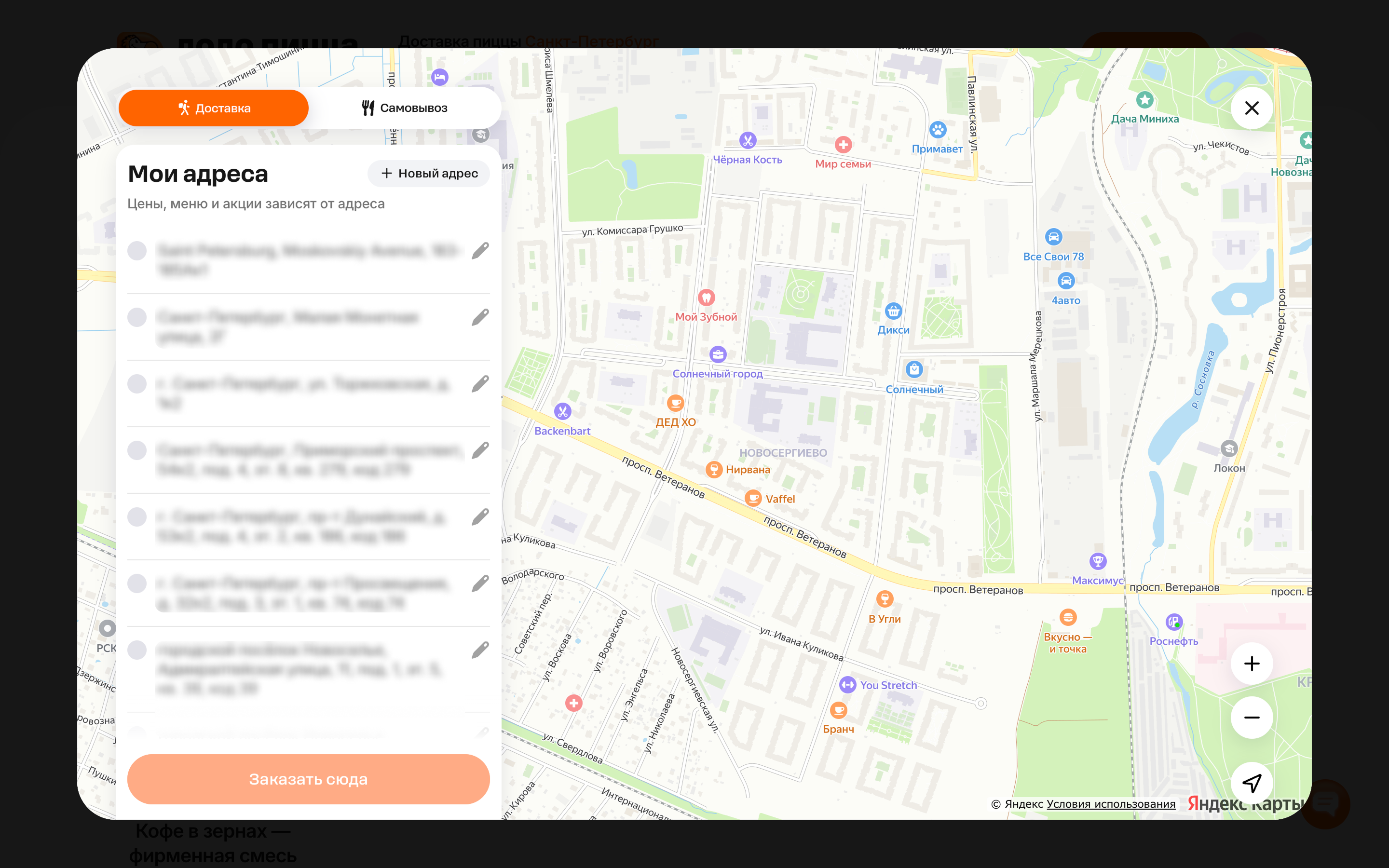
Task: Click the ул. Ивана Куликова street label
Action: (801, 644)
